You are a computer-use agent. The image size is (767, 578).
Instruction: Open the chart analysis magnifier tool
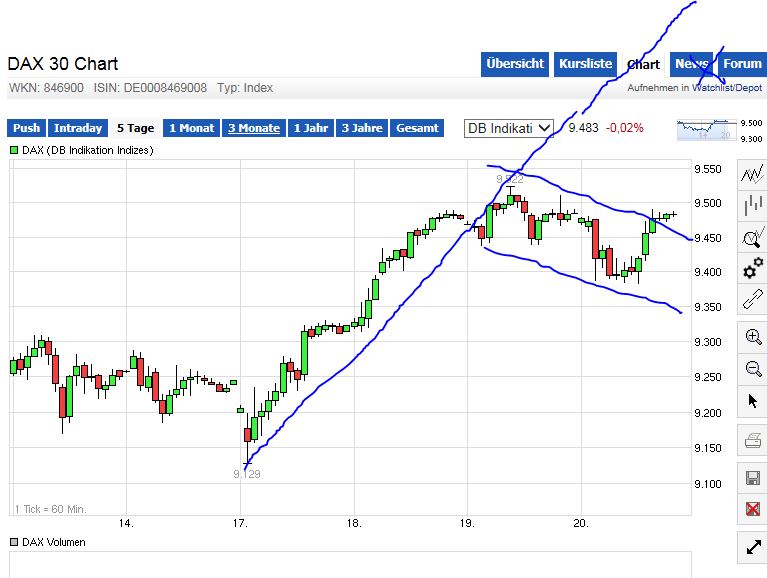pos(752,238)
